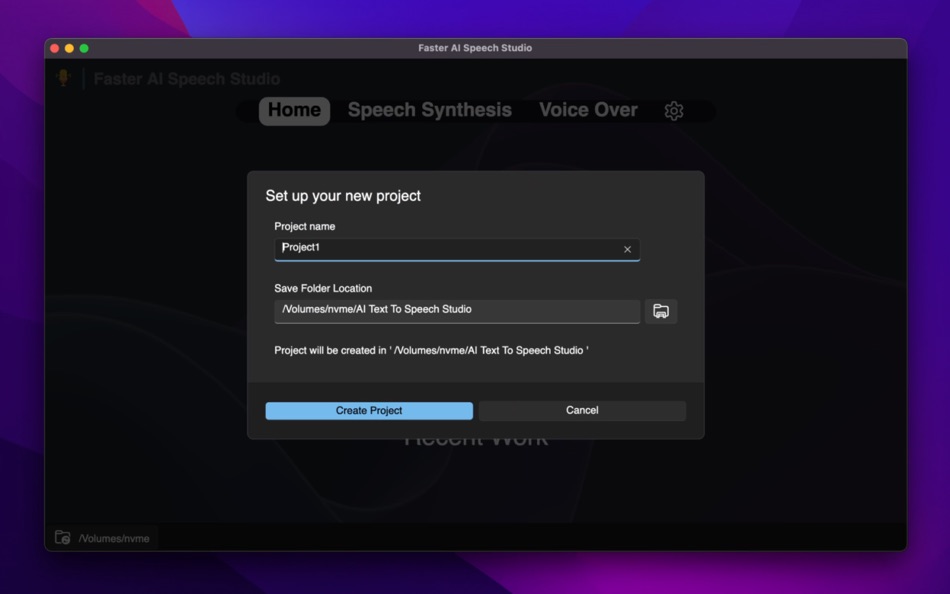Open the Voice Over tab
The height and width of the screenshot is (594, 950).
pos(588,110)
